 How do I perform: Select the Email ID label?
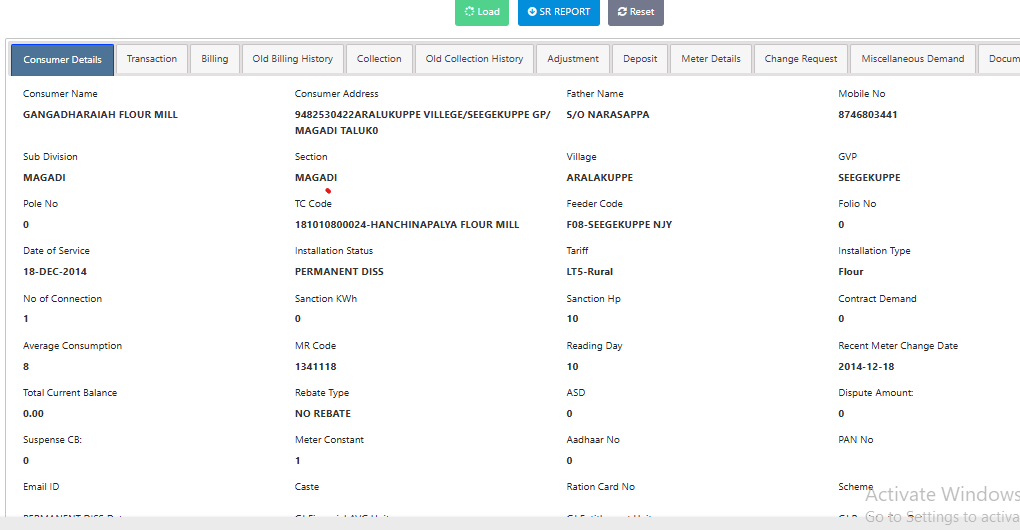pos(41,486)
